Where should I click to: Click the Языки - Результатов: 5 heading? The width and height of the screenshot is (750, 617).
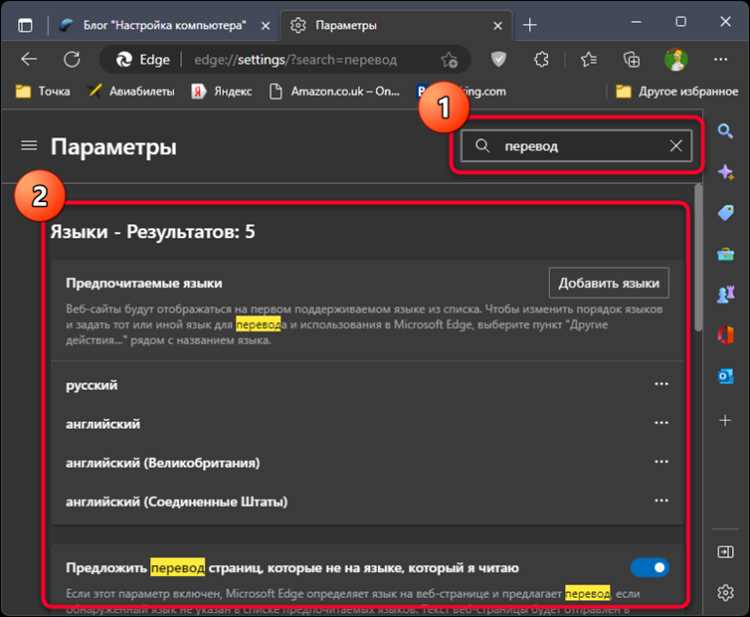pos(153,232)
